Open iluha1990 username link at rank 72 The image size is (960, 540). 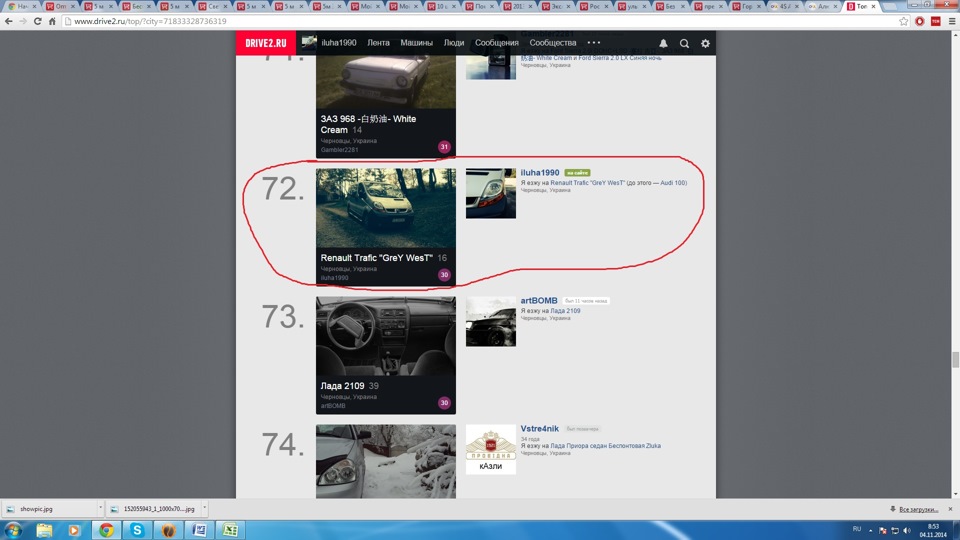539,173
